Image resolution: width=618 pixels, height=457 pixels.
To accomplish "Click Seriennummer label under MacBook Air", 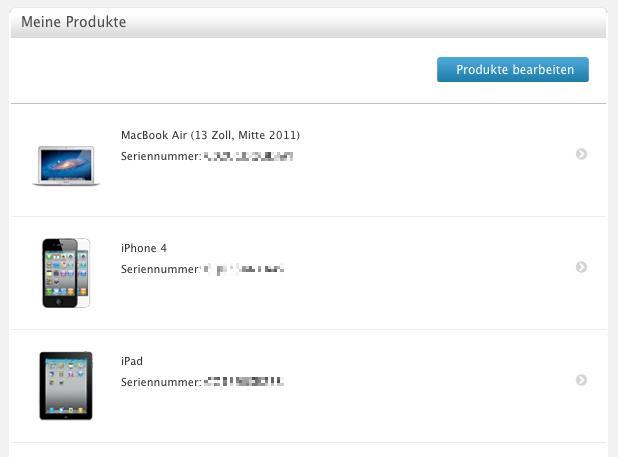I will (x=161, y=156).
